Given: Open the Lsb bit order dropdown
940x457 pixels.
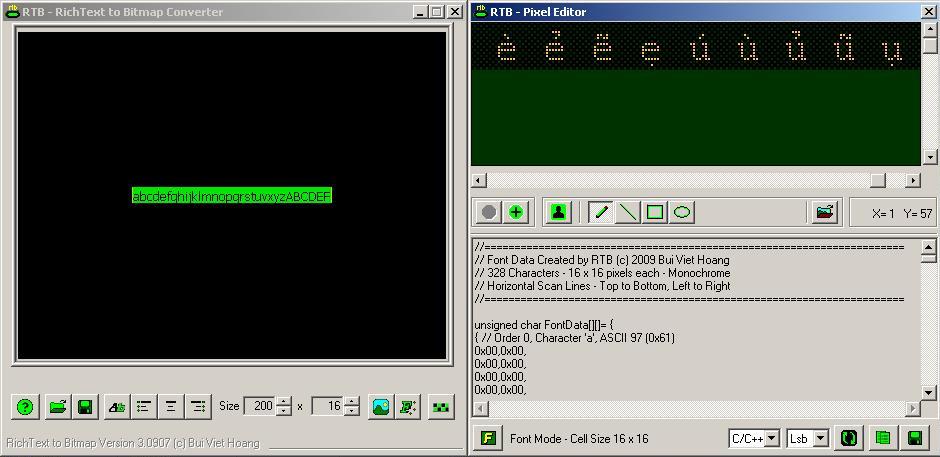Looking at the screenshot, I should pyautogui.click(x=821, y=439).
